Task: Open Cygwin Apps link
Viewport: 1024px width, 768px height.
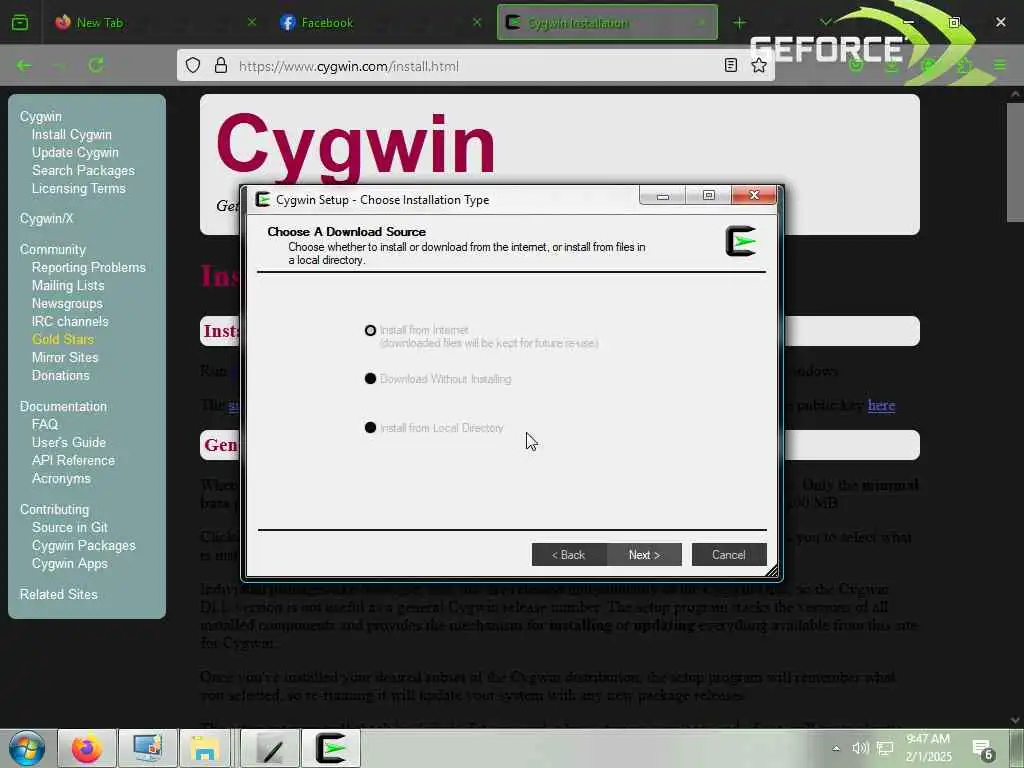Action: click(70, 563)
